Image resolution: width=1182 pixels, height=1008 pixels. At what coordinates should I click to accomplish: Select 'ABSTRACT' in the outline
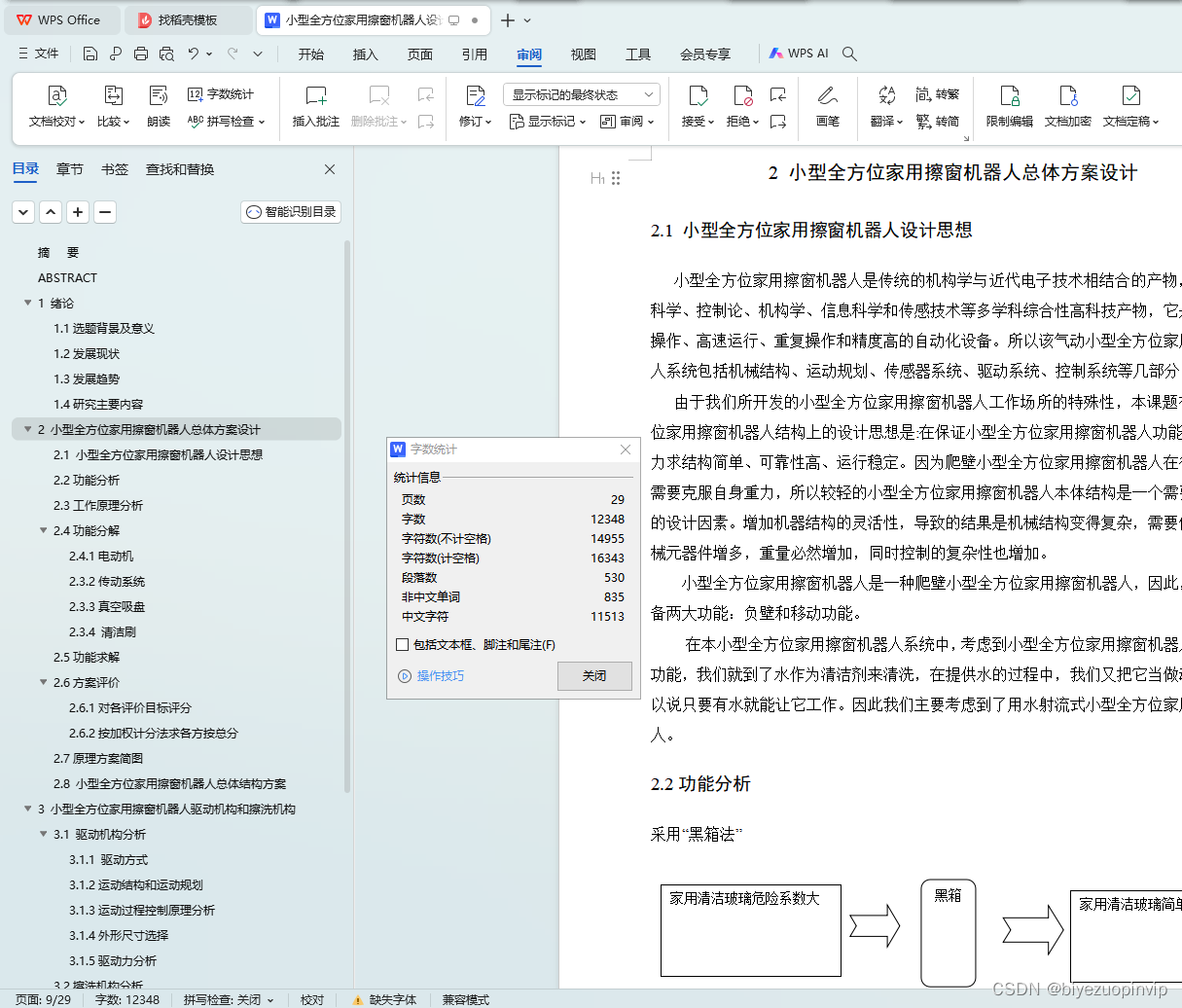pos(67,277)
